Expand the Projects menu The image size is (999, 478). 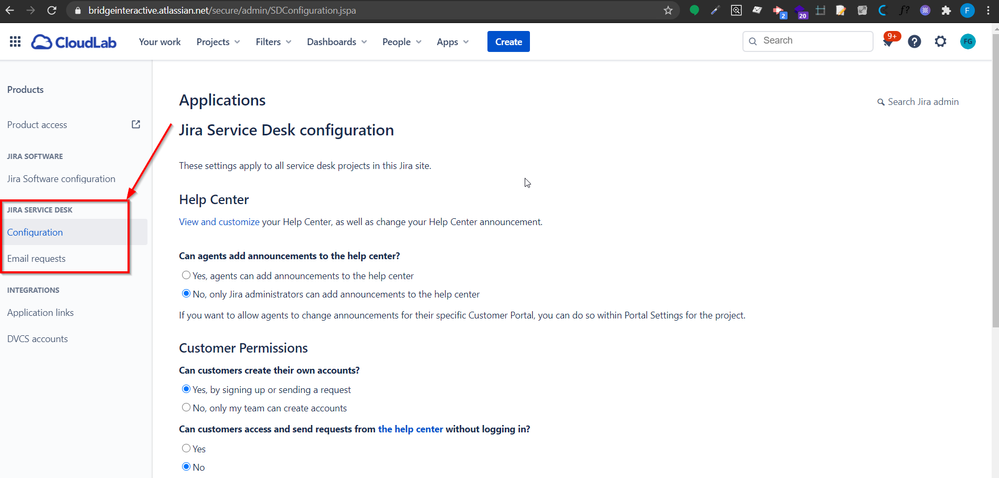coord(218,41)
